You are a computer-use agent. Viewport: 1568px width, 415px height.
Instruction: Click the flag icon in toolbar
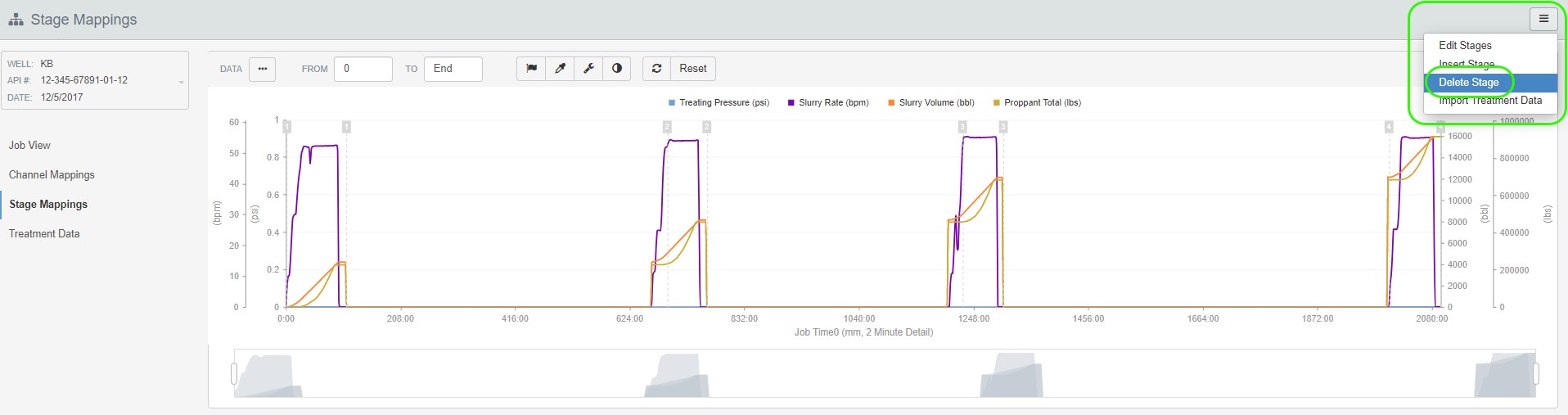(x=531, y=69)
